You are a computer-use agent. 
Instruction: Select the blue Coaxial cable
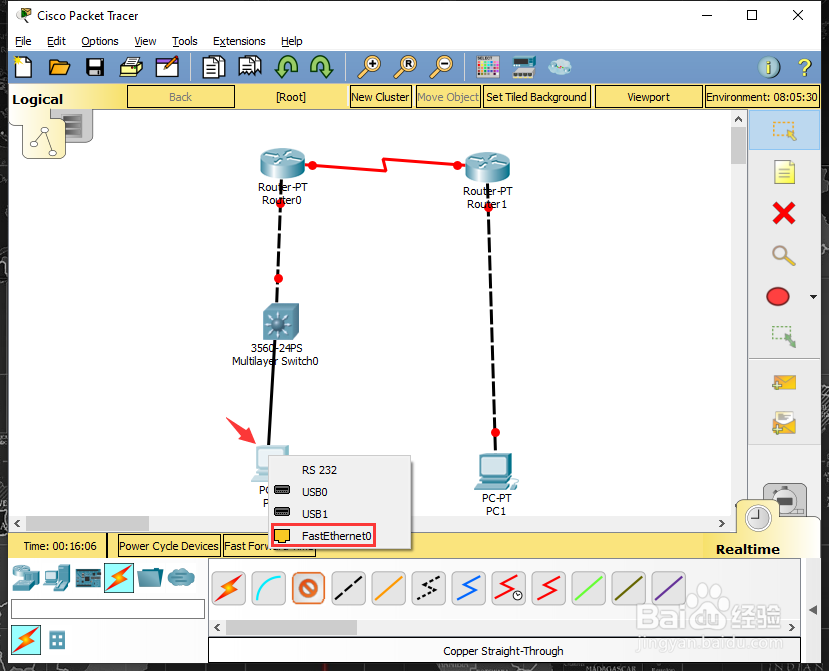468,588
